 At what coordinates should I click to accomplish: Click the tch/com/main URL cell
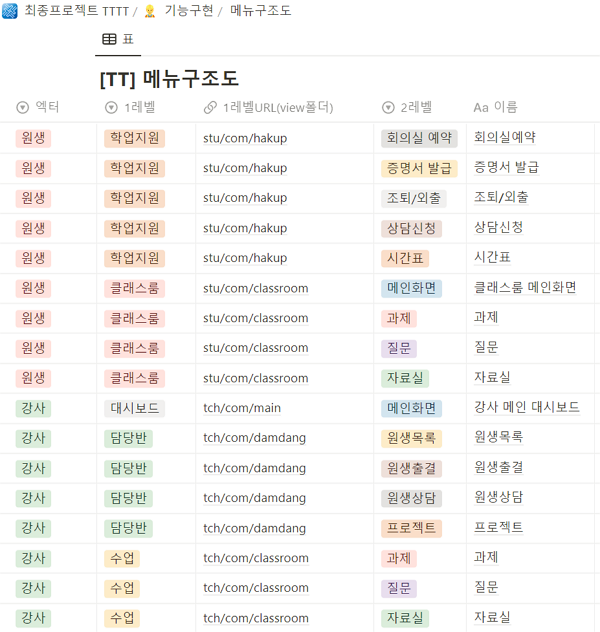tap(242, 408)
